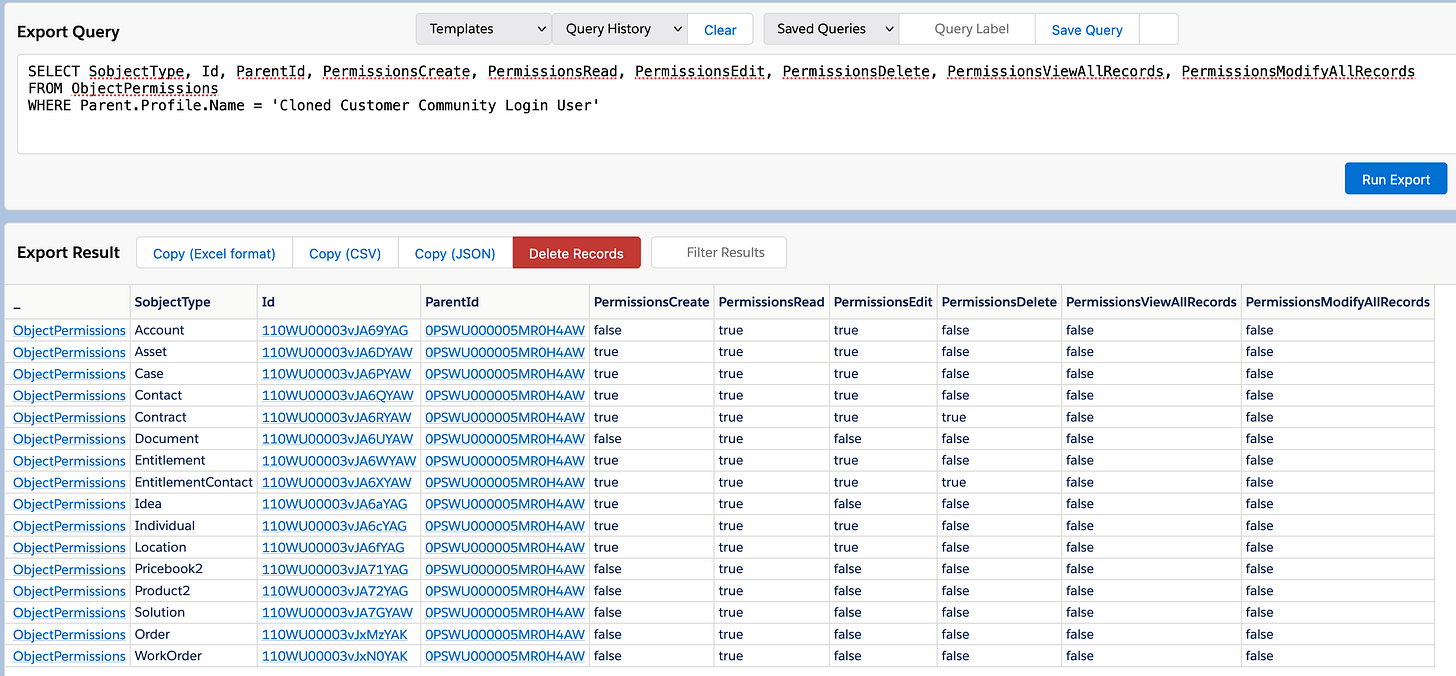Screen dimensions: 1456x676
Task: Open the Templates dropdown
Action: tap(483, 29)
